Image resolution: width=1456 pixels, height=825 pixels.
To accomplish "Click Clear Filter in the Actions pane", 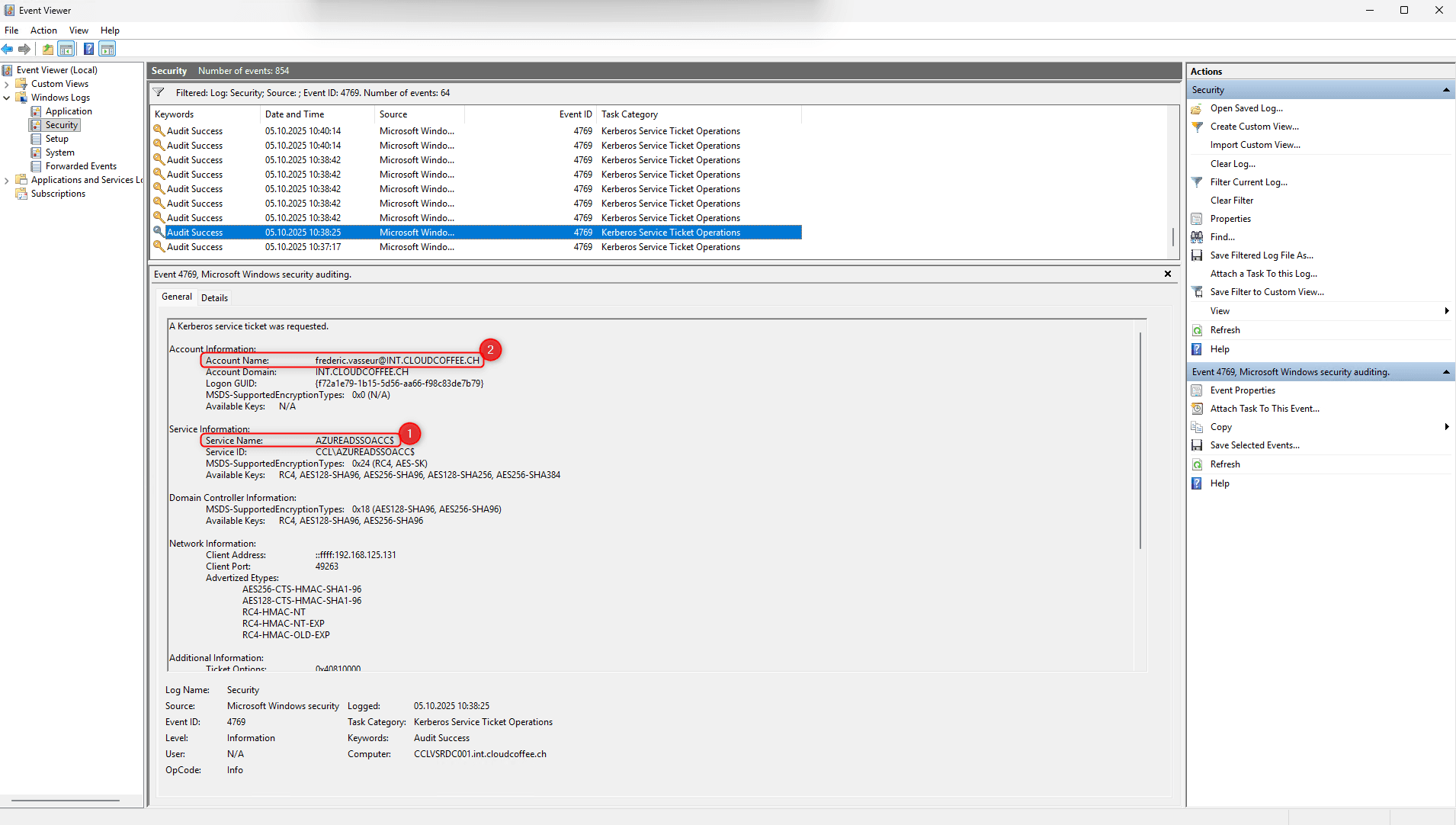I will point(1231,201).
